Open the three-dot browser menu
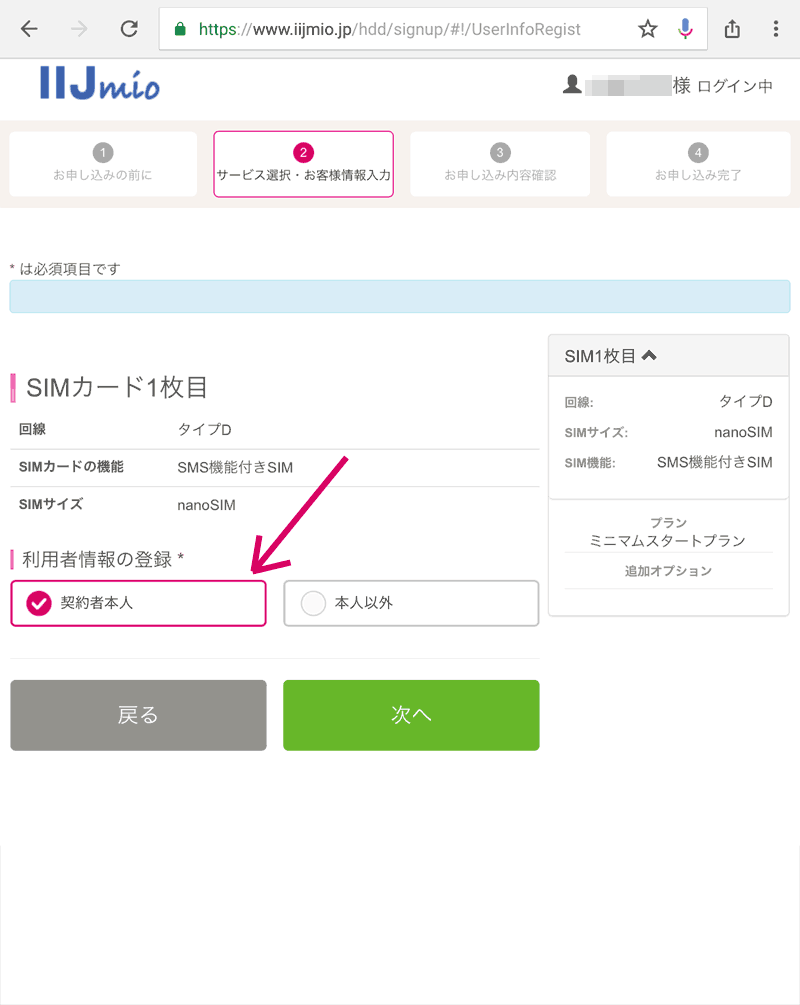The image size is (800, 1005). click(x=776, y=29)
